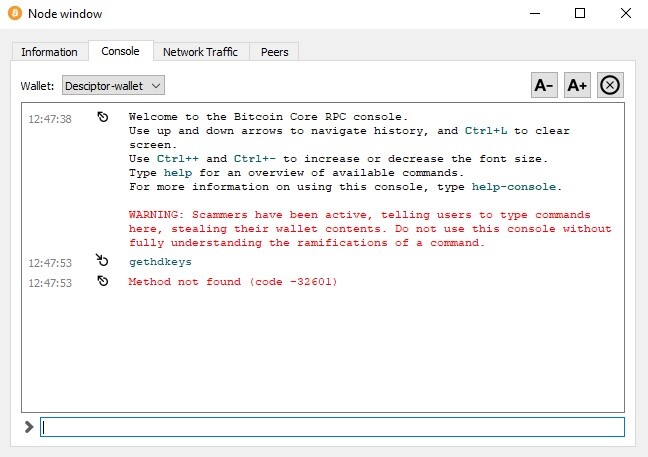Click the 'Ctrl+L' shortcut text
The height and width of the screenshot is (457, 648).
486,131
